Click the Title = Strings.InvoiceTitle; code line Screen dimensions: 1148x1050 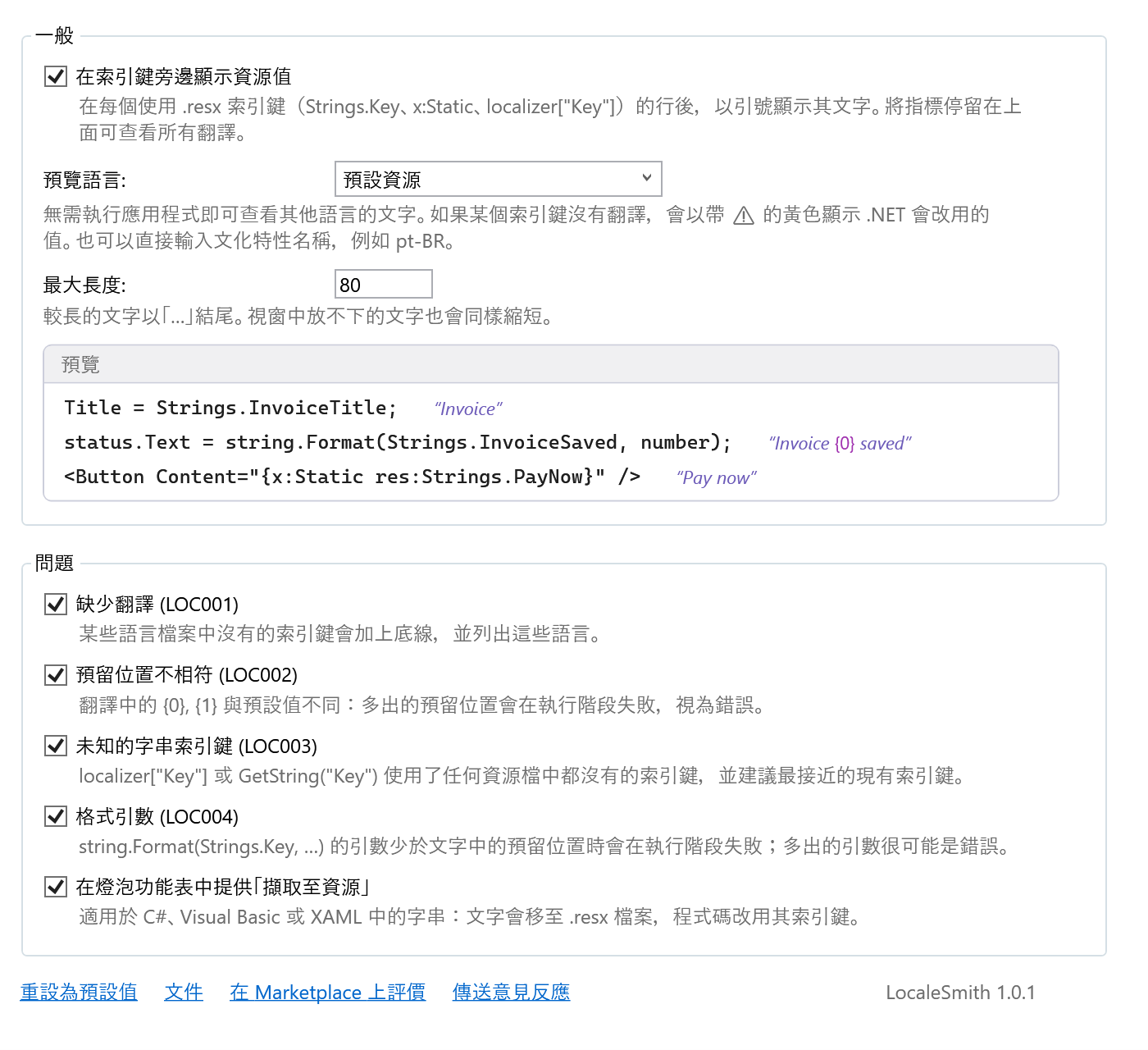[230, 408]
